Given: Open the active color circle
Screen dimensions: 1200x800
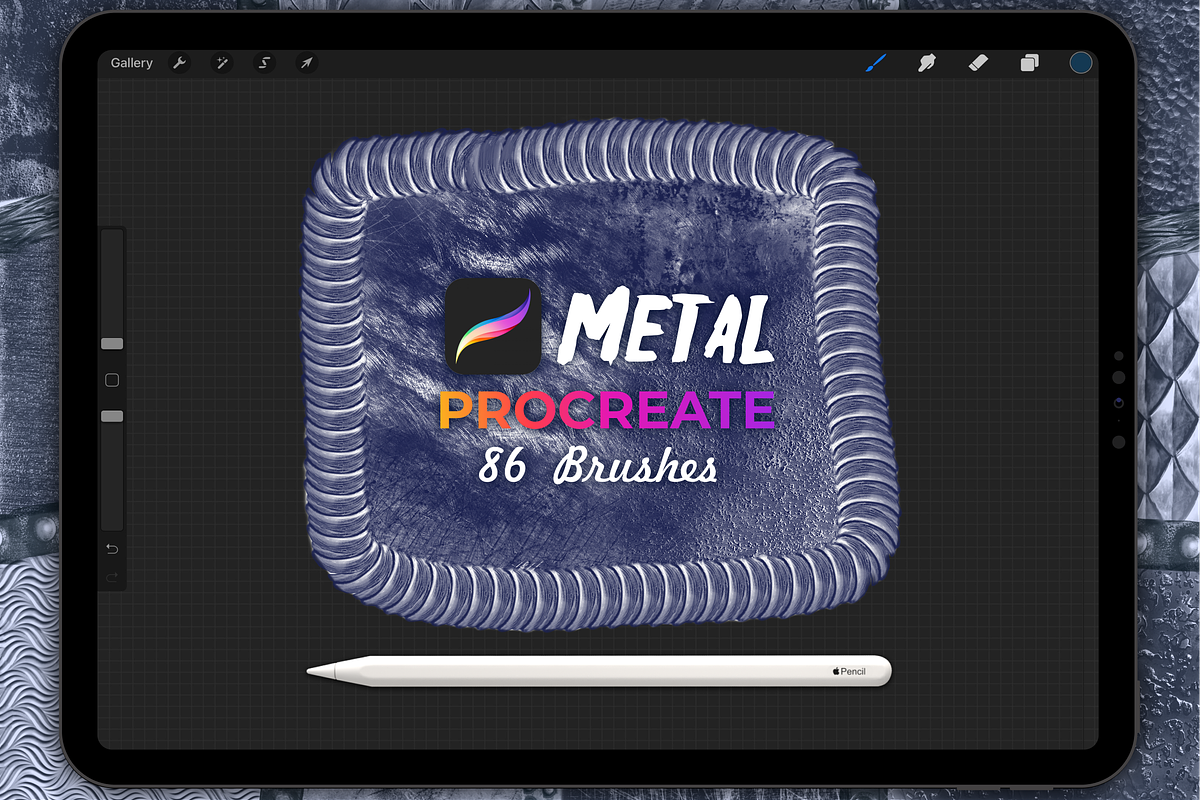Looking at the screenshot, I should pos(1080,63).
